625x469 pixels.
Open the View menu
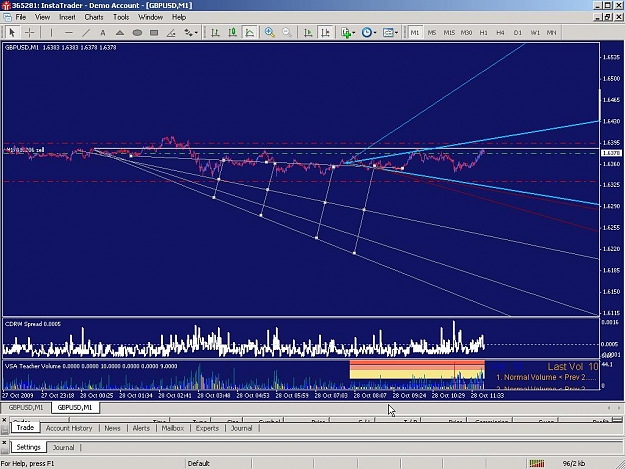(42, 17)
